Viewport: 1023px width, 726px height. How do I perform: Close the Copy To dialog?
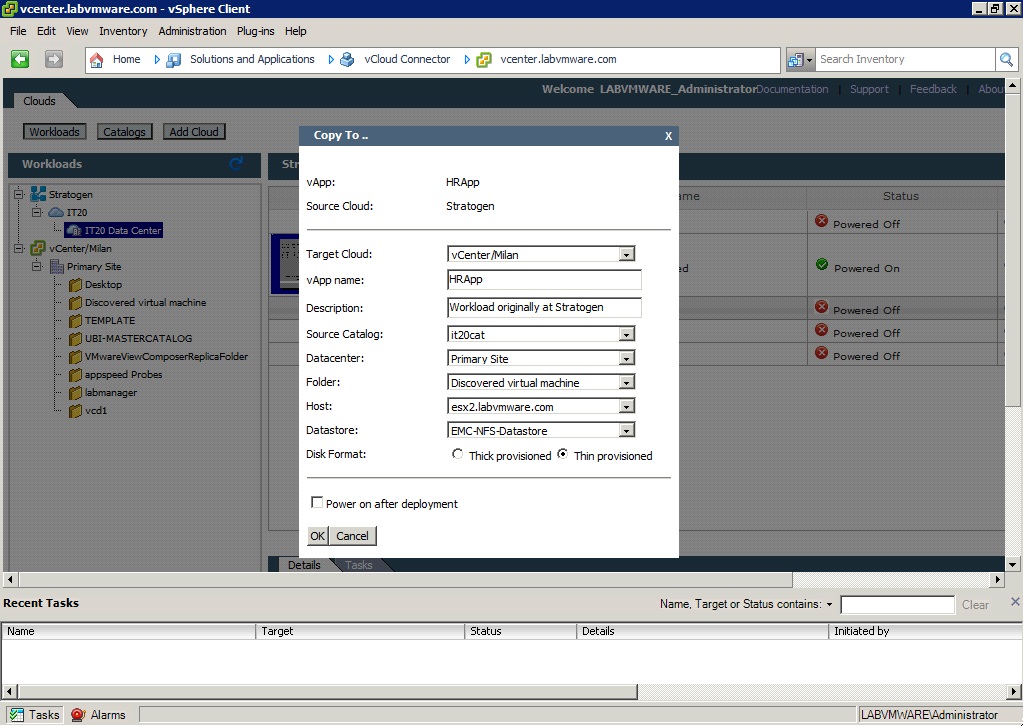668,136
